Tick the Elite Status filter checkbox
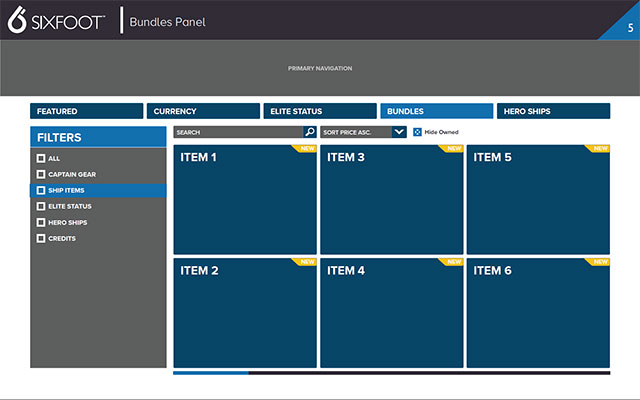 coord(40,206)
